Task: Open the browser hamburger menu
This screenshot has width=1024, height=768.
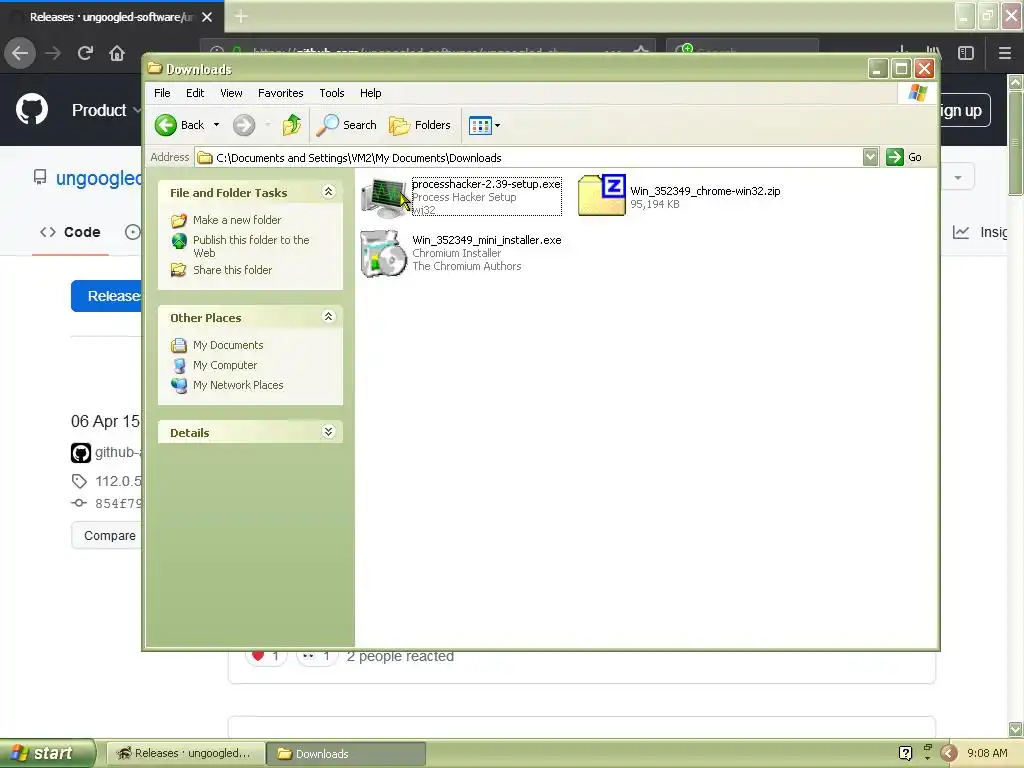Action: click(1004, 53)
